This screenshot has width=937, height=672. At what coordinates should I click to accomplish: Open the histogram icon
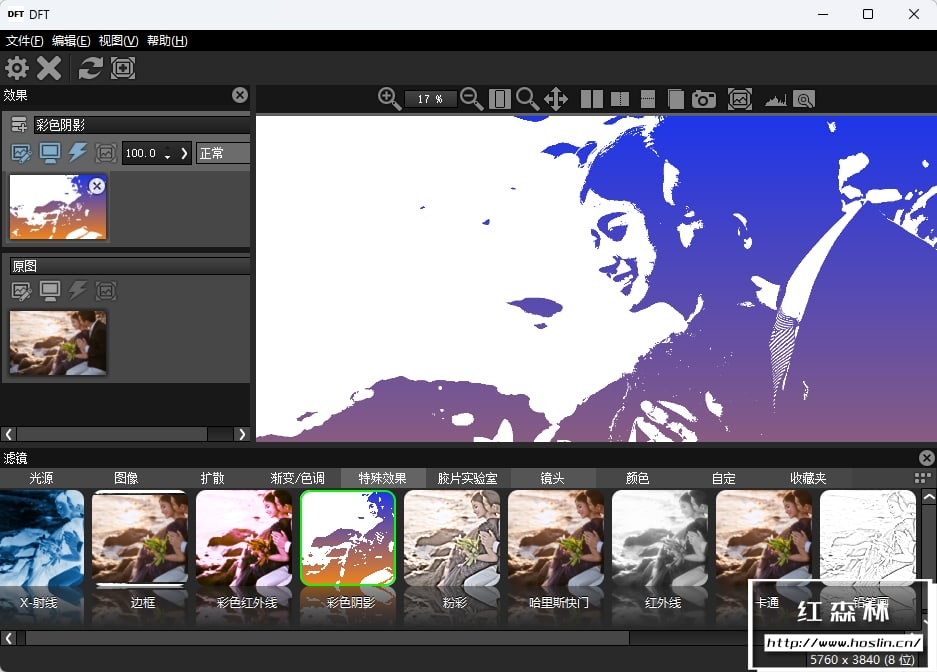(x=776, y=100)
